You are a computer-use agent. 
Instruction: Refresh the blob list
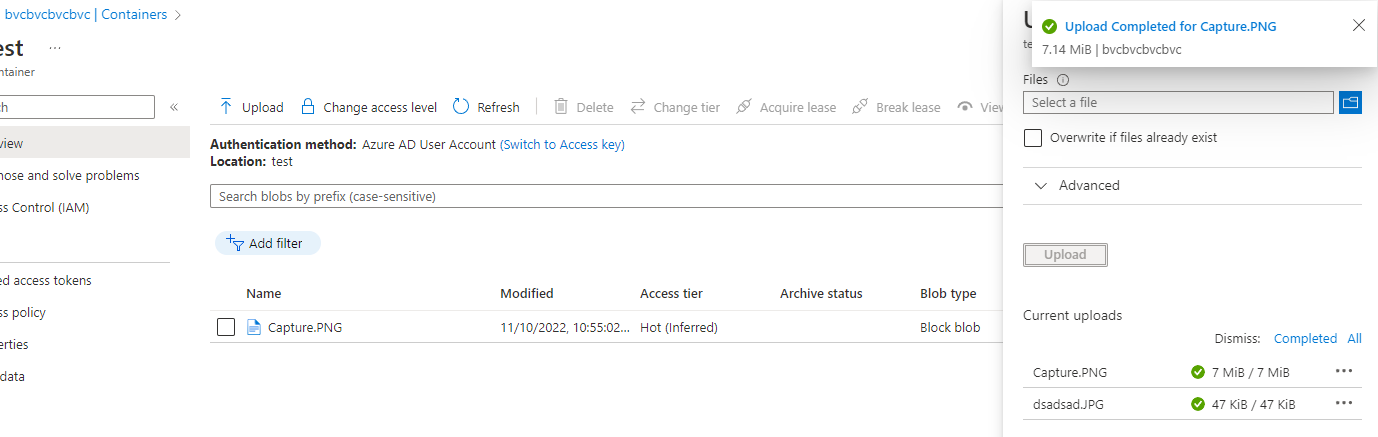coord(486,107)
